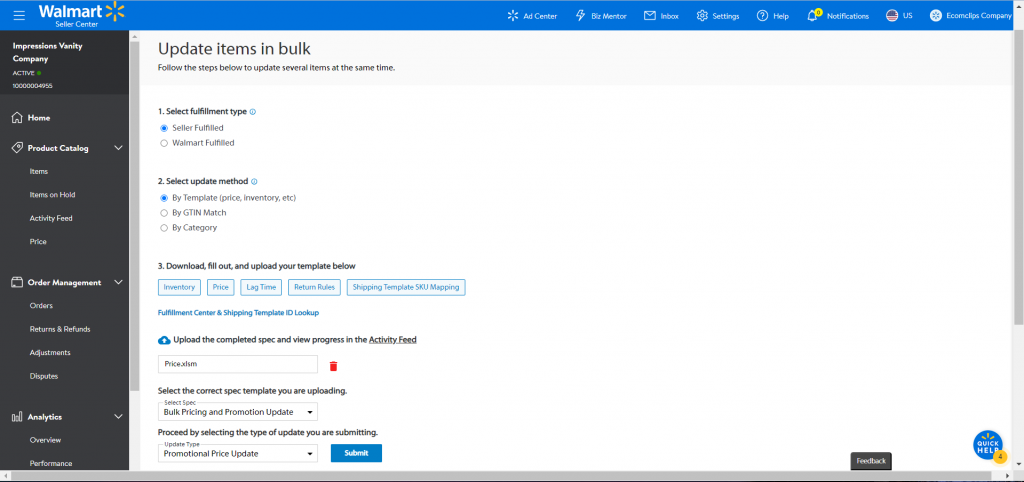Click the main page vertical scrollbar
Viewport: 1024px width, 482px height.
tap(1019, 178)
